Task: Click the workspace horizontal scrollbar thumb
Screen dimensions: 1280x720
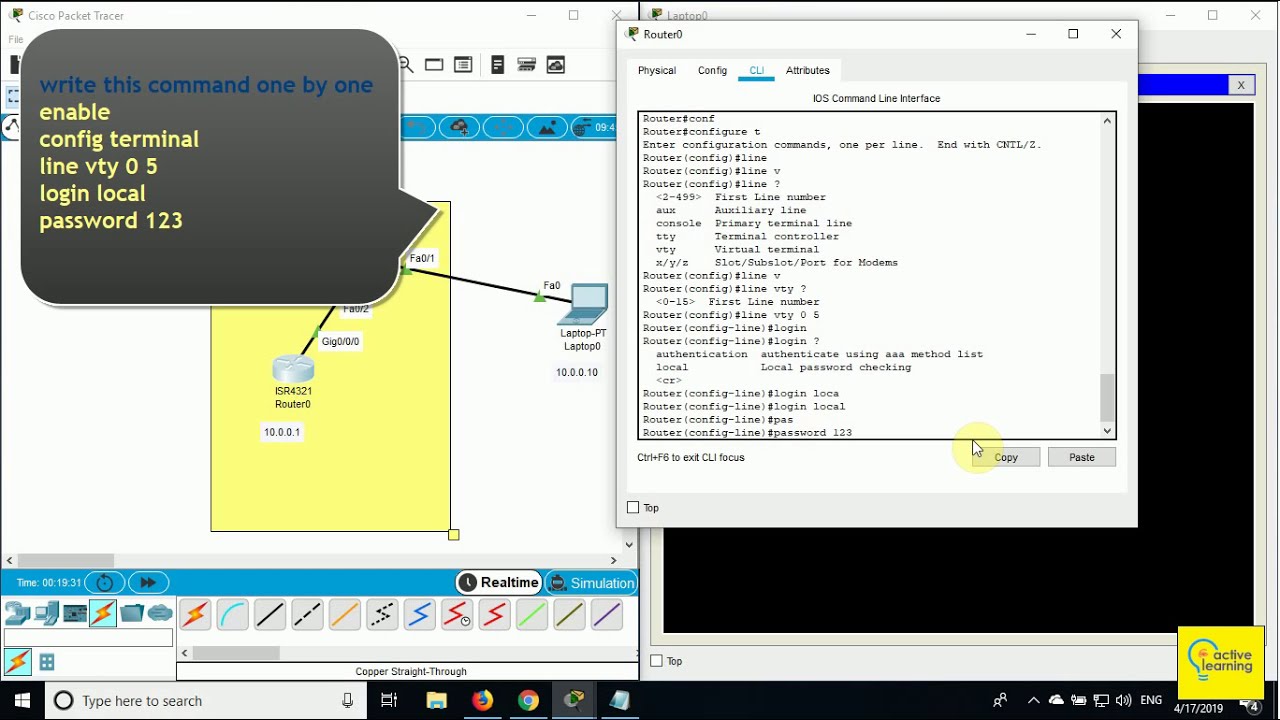Action: (x=66, y=560)
